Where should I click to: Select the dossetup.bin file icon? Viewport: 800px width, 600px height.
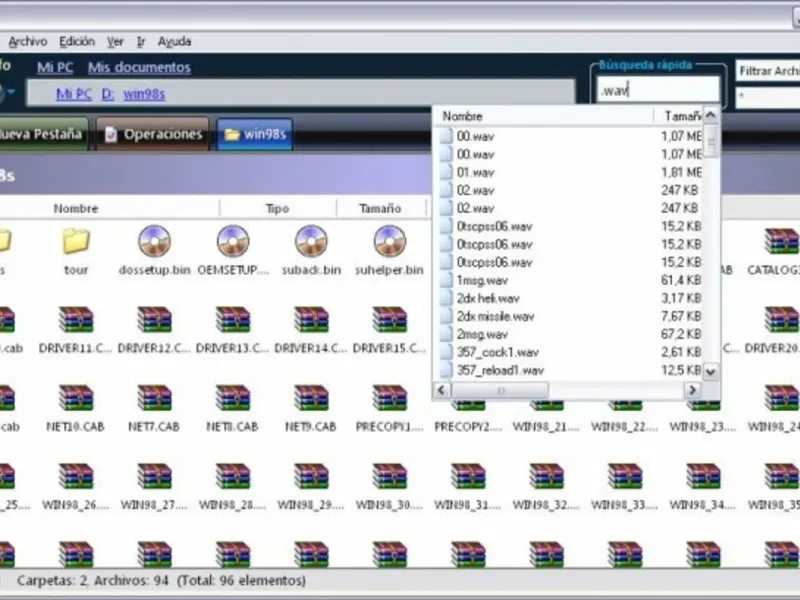(x=155, y=241)
